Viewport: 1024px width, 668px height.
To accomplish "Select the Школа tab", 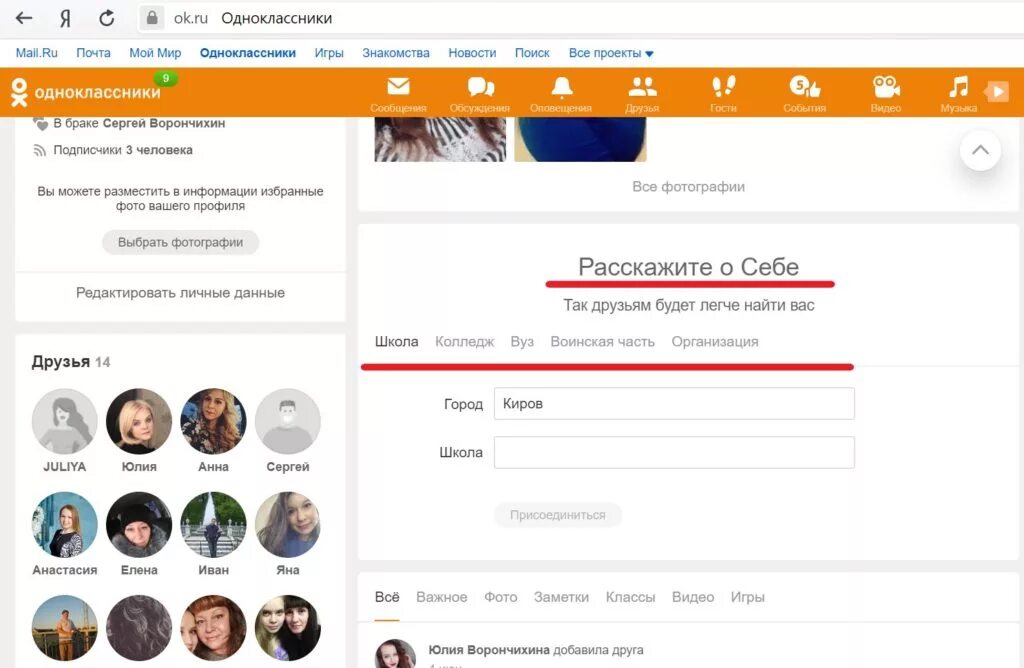I will click(x=396, y=342).
